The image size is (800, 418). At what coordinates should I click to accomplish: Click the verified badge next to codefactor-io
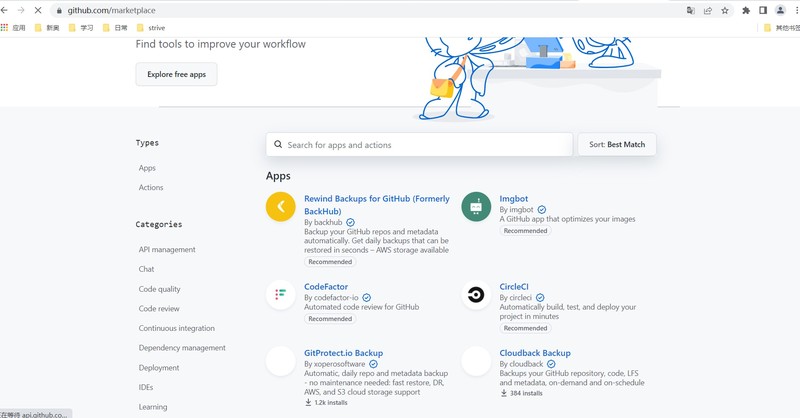366,298
